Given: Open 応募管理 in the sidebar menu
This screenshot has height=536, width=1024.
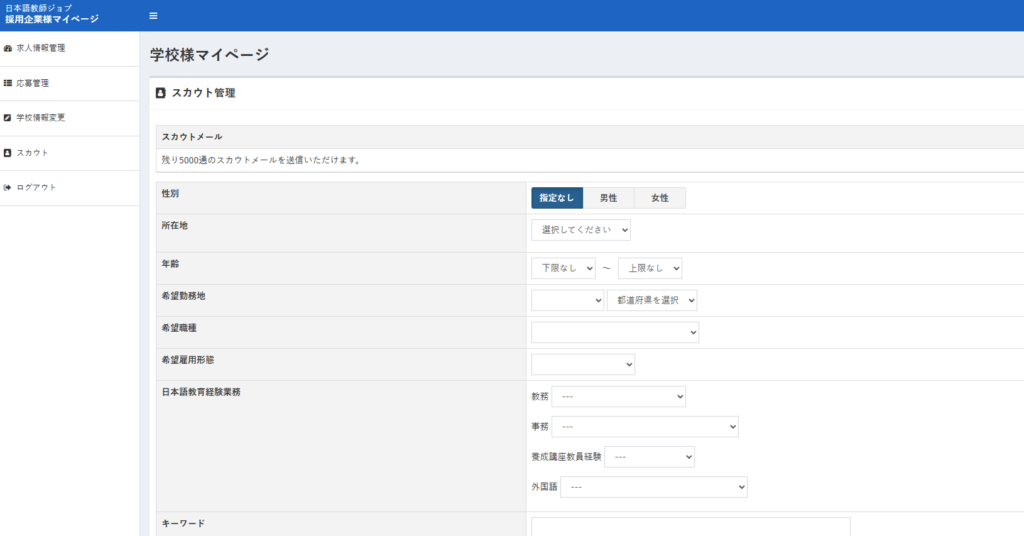Looking at the screenshot, I should (x=33, y=83).
